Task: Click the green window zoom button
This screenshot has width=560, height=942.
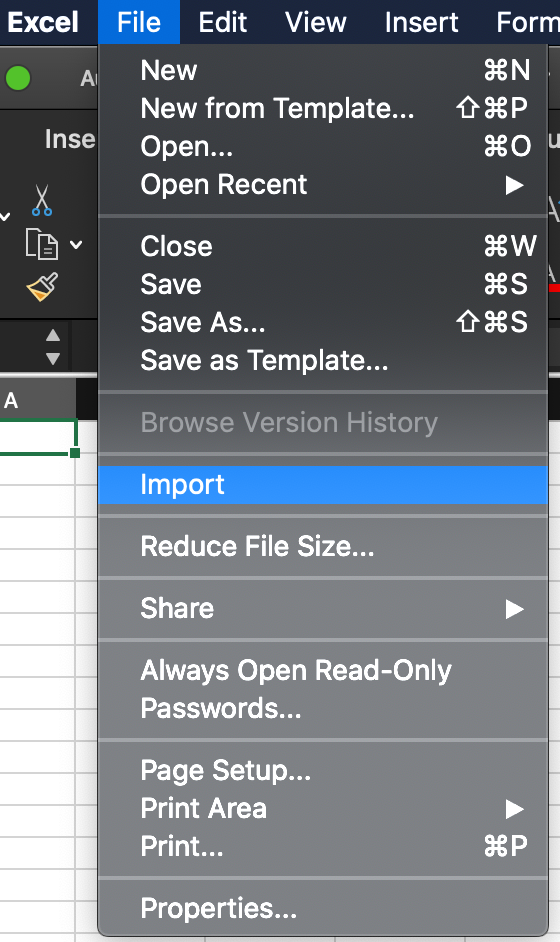Action: pyautogui.click(x=18, y=78)
